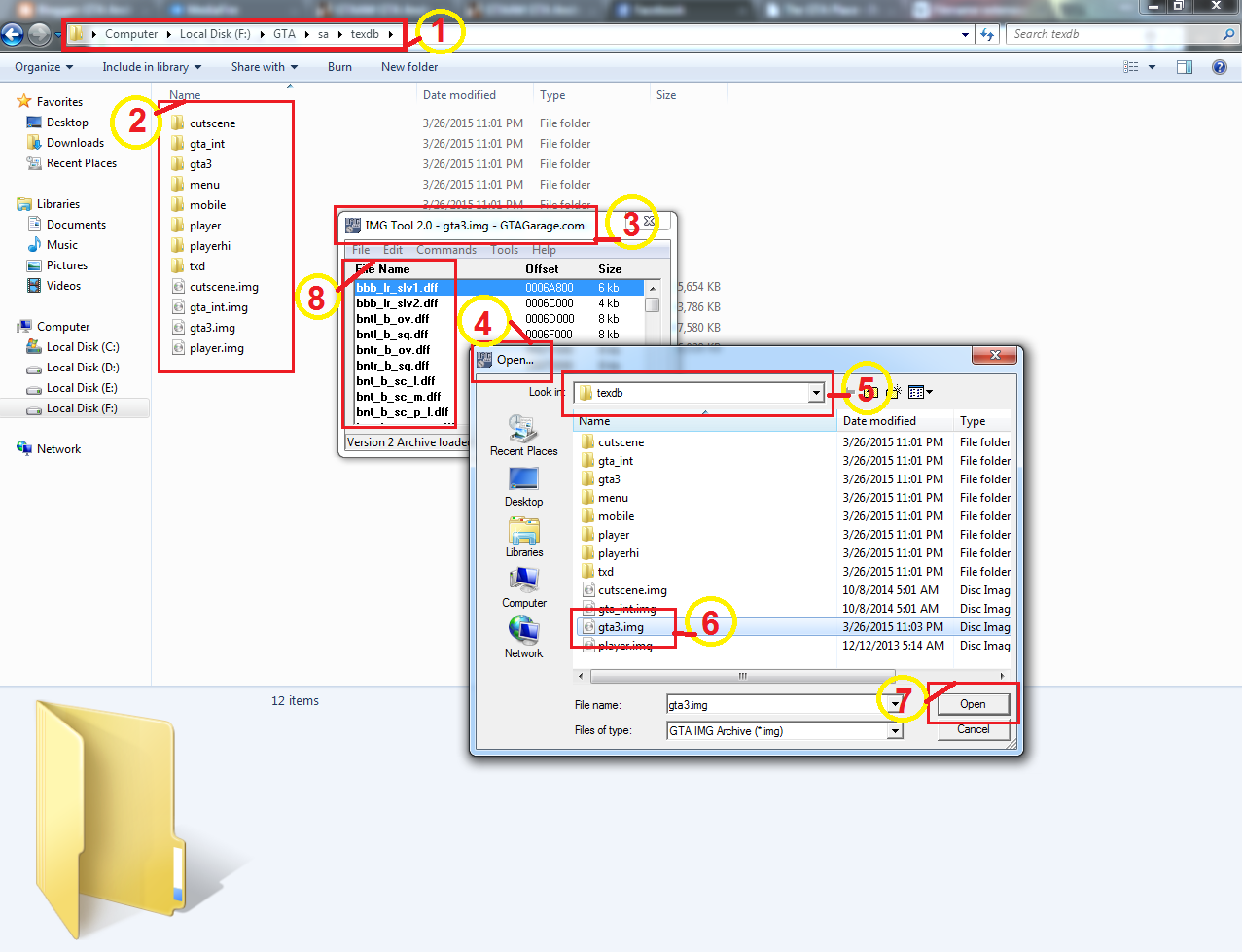Click Desktop in Open dialog places bar
The image size is (1242, 952).
[523, 486]
